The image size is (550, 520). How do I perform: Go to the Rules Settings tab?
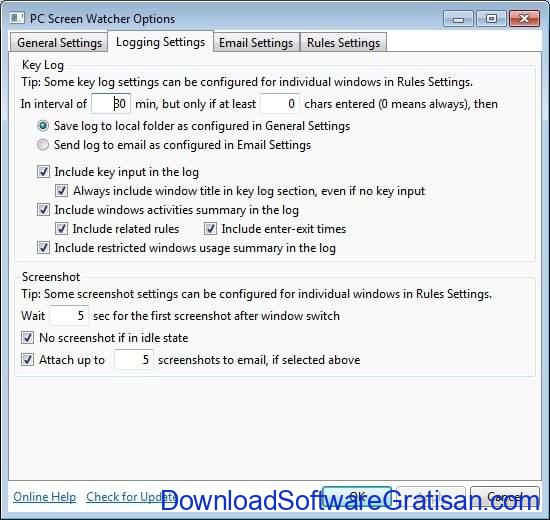click(343, 43)
